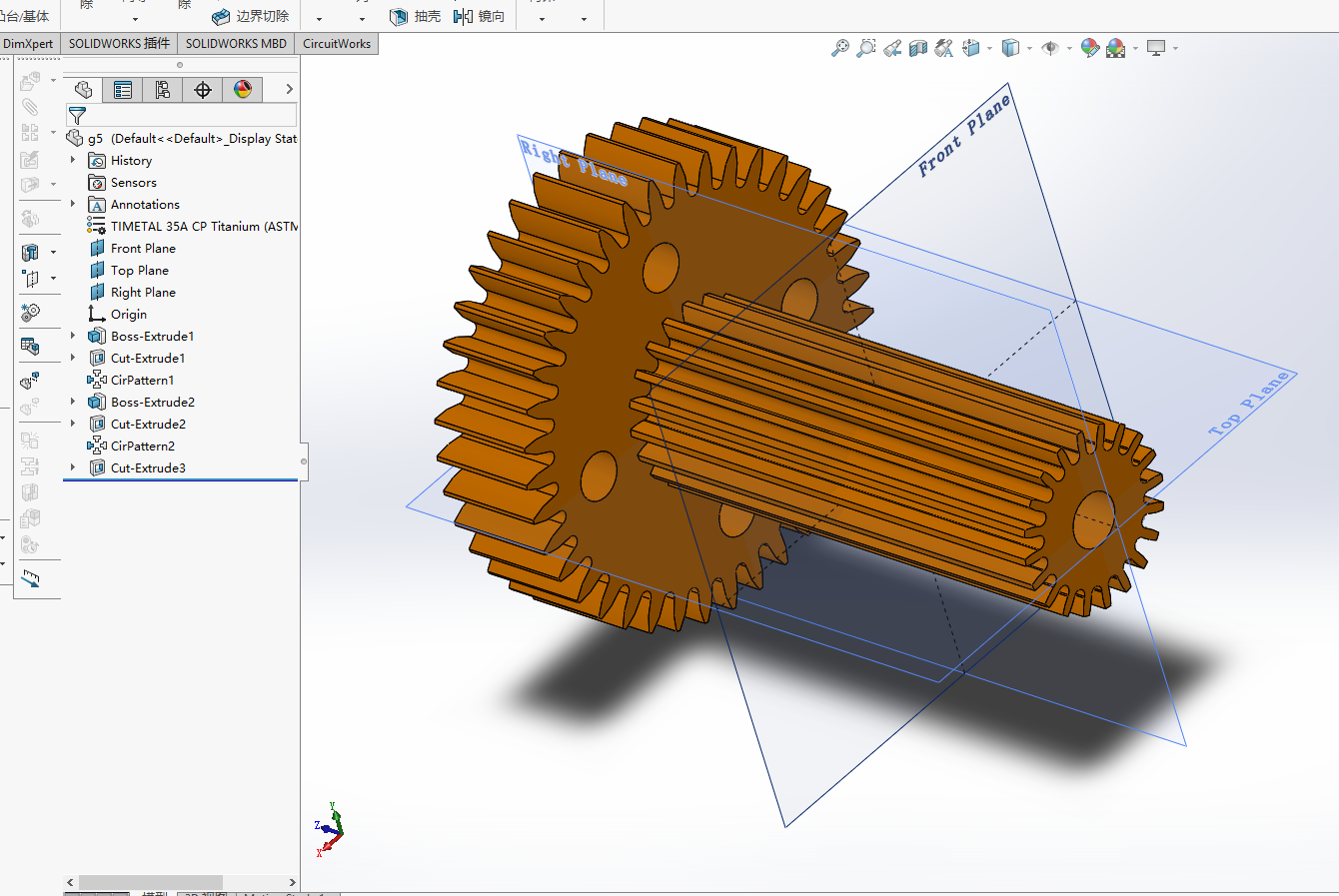The height and width of the screenshot is (896, 1339).
Task: Select Front Plane in feature tree
Action: coord(143,248)
